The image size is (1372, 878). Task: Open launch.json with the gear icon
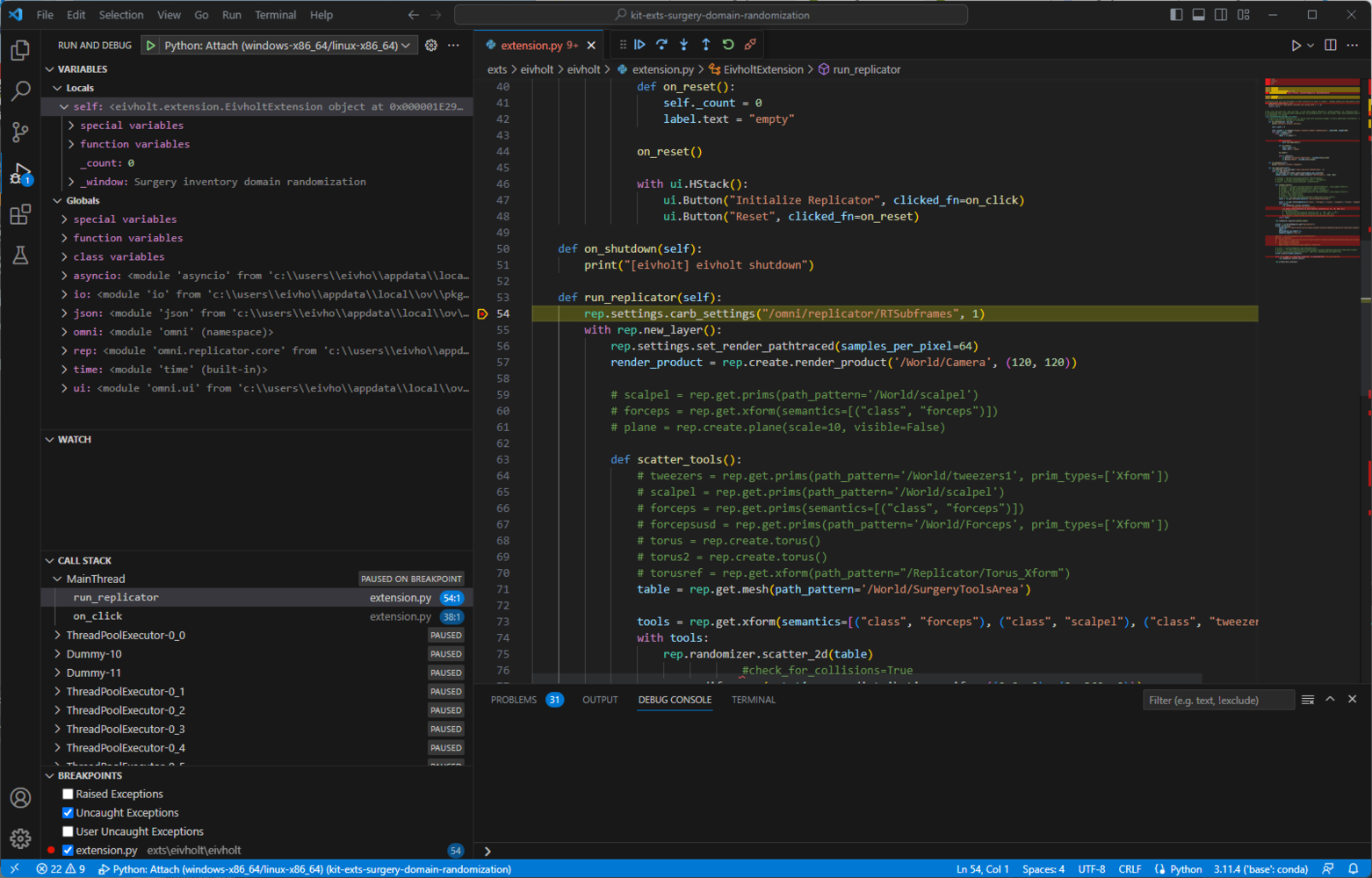(x=431, y=46)
